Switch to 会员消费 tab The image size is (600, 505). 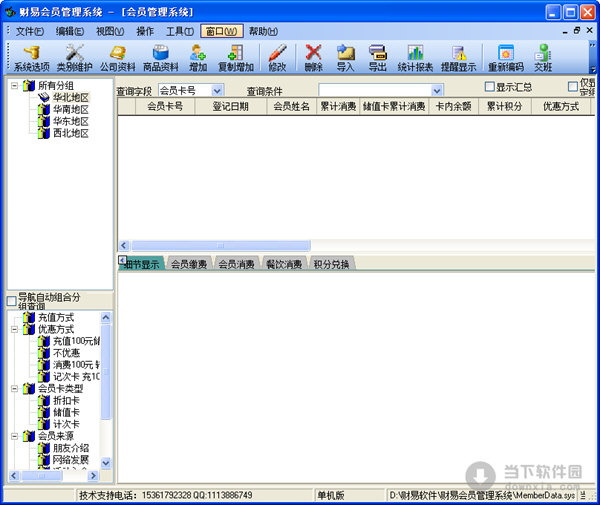(x=236, y=264)
